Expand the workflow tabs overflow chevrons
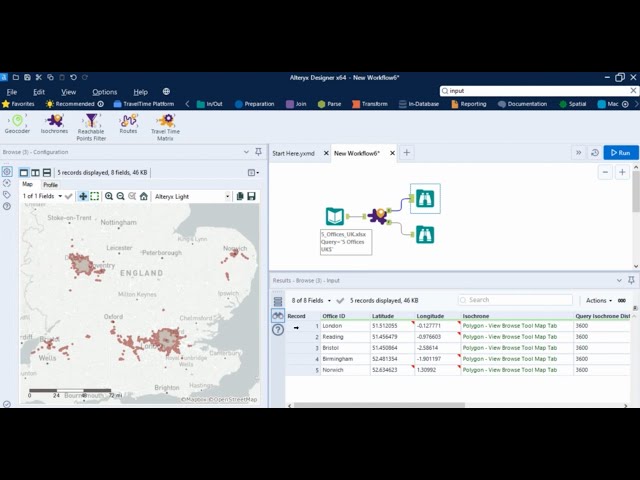Viewport: 640px width, 480px height. 578,153
